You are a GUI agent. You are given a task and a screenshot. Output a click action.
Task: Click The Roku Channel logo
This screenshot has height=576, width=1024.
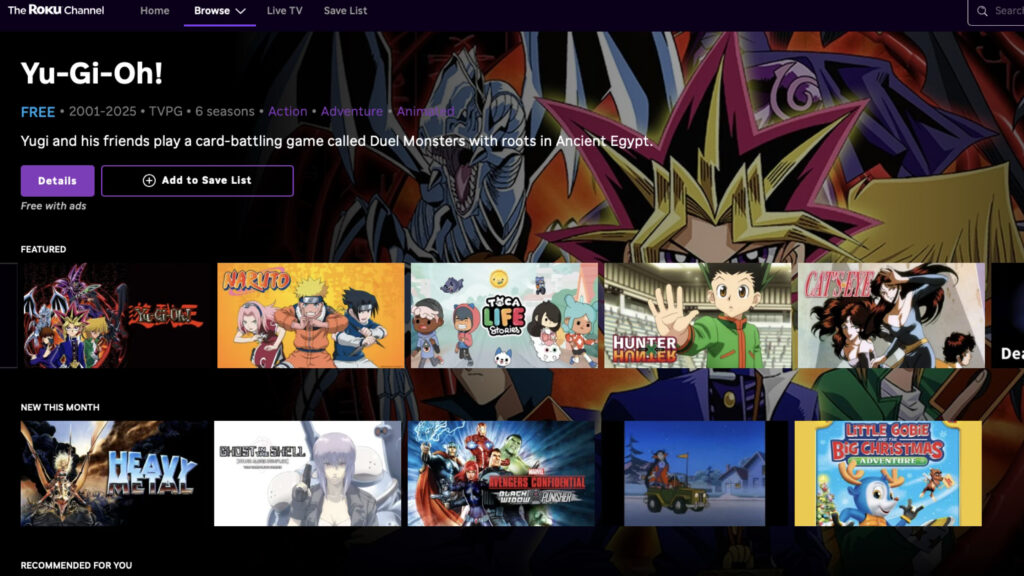coord(55,11)
